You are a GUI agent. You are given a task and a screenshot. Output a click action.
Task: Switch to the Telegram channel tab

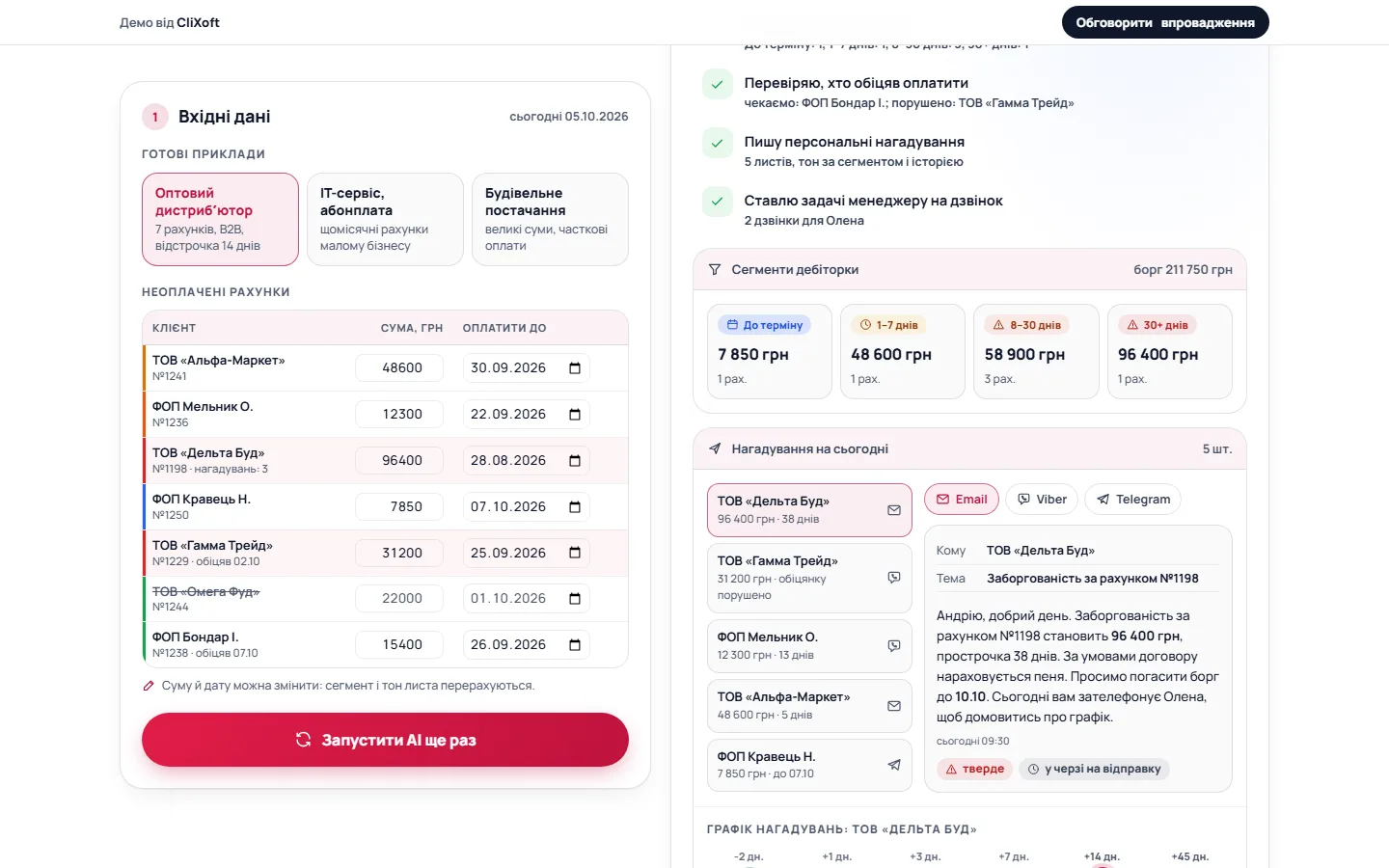[x=1132, y=500]
